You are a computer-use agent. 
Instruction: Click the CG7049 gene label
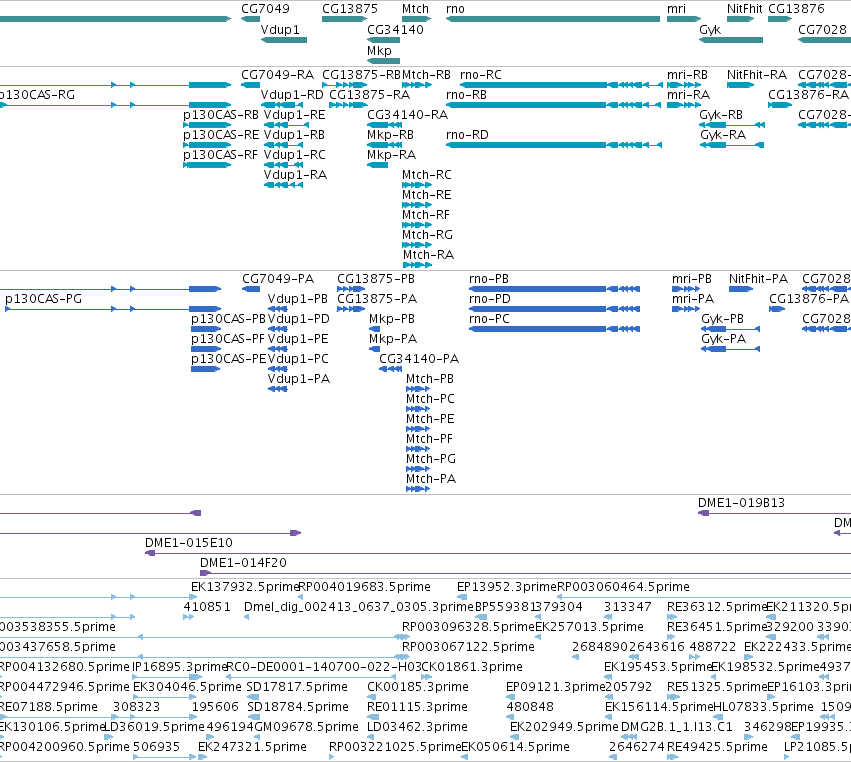tap(265, 9)
